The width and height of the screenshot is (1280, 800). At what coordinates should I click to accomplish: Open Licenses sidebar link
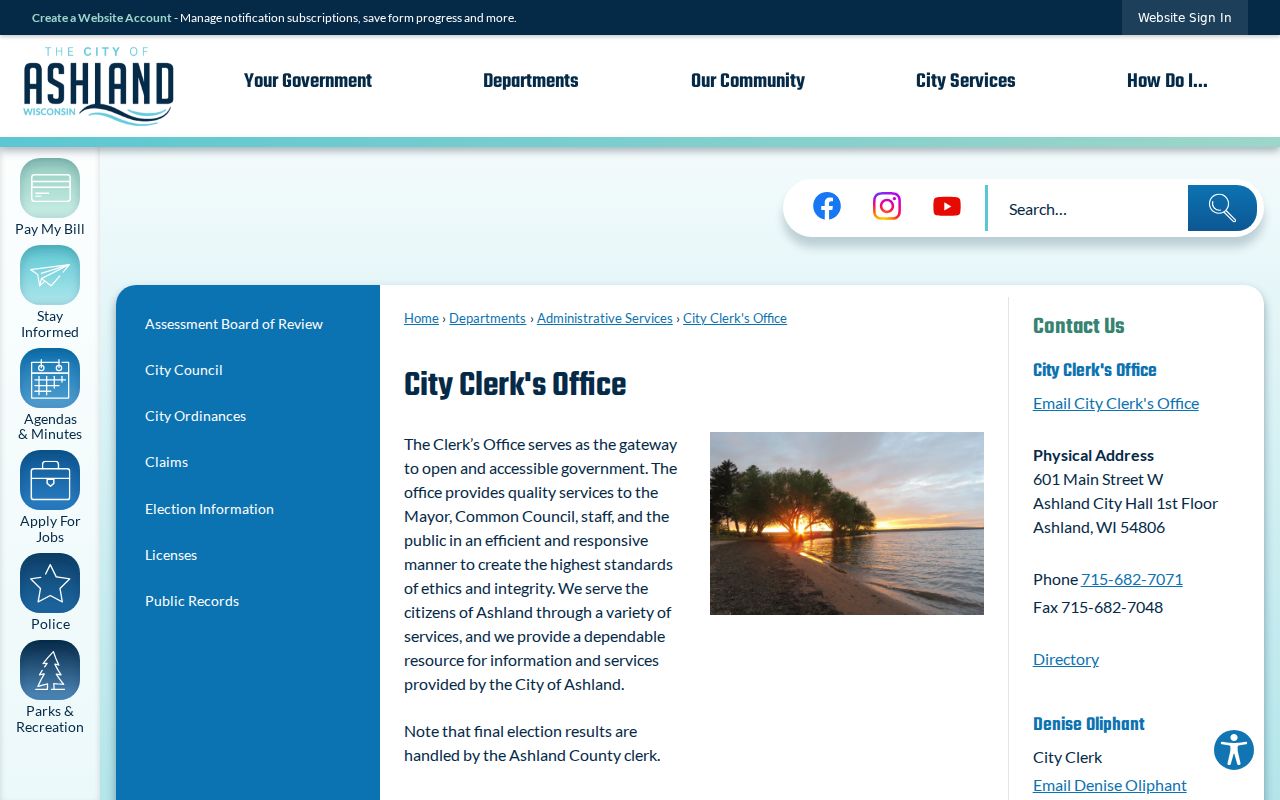pos(171,555)
